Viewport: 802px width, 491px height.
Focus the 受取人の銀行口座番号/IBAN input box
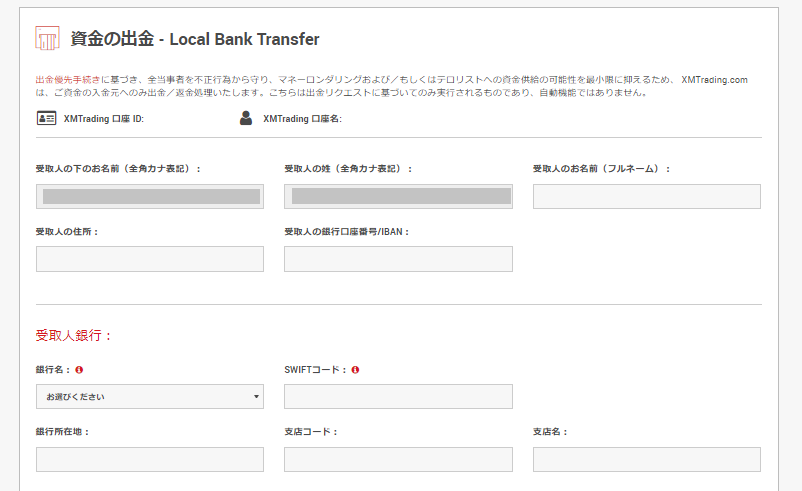point(398,259)
